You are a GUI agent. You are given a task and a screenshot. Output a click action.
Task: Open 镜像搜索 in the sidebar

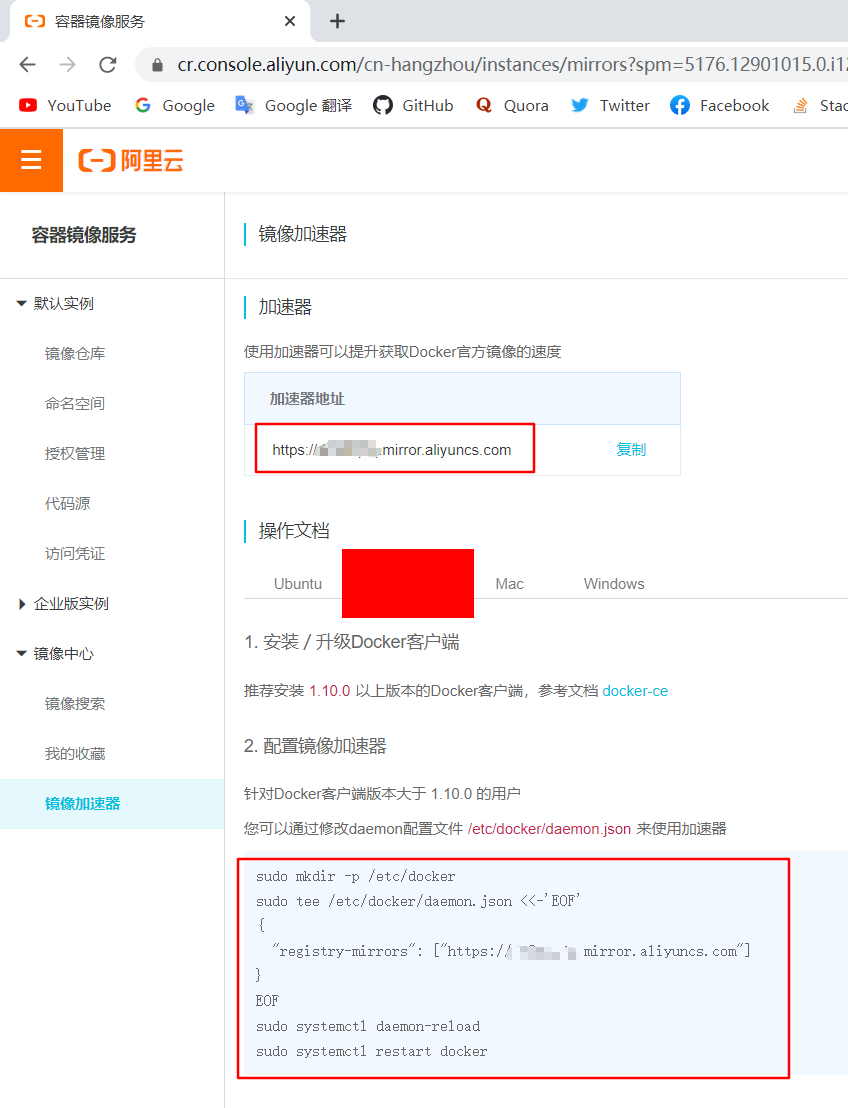pos(75,704)
